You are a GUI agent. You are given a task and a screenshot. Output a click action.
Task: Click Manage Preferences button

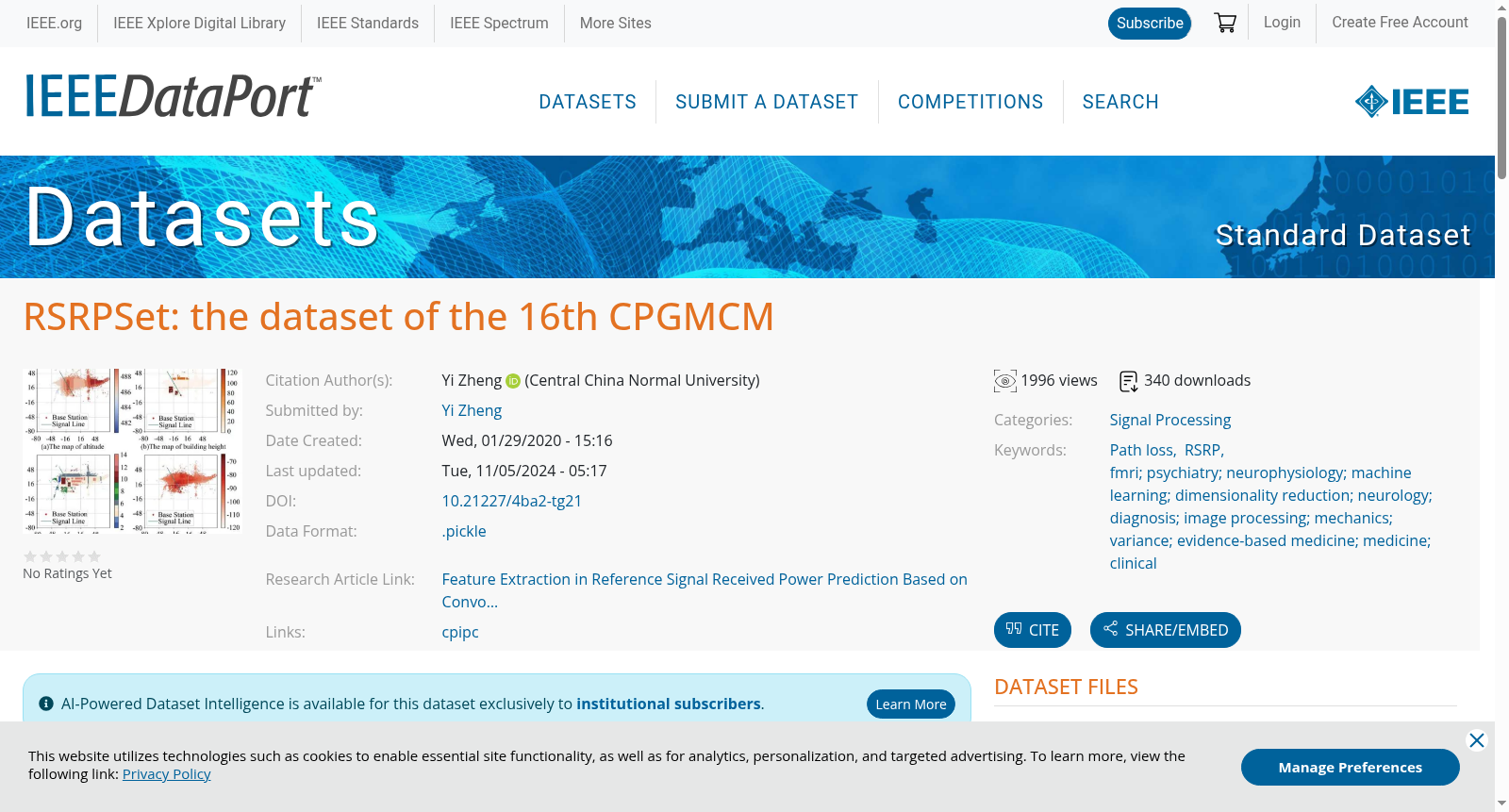pos(1351,768)
